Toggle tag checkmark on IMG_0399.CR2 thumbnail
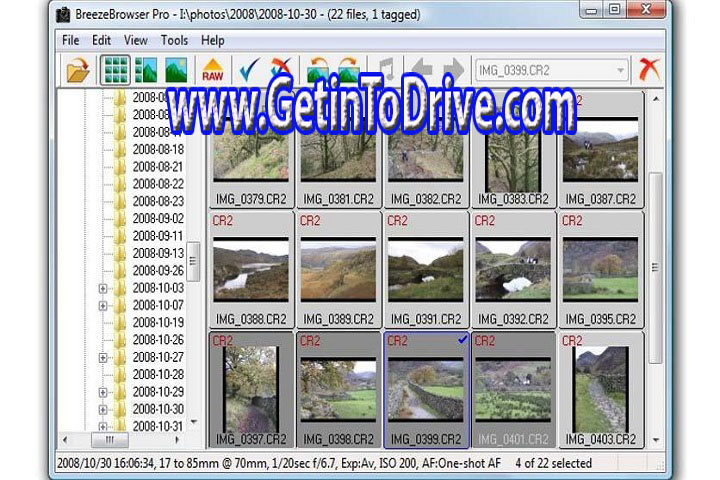This screenshot has height=480, width=720. coord(462,340)
